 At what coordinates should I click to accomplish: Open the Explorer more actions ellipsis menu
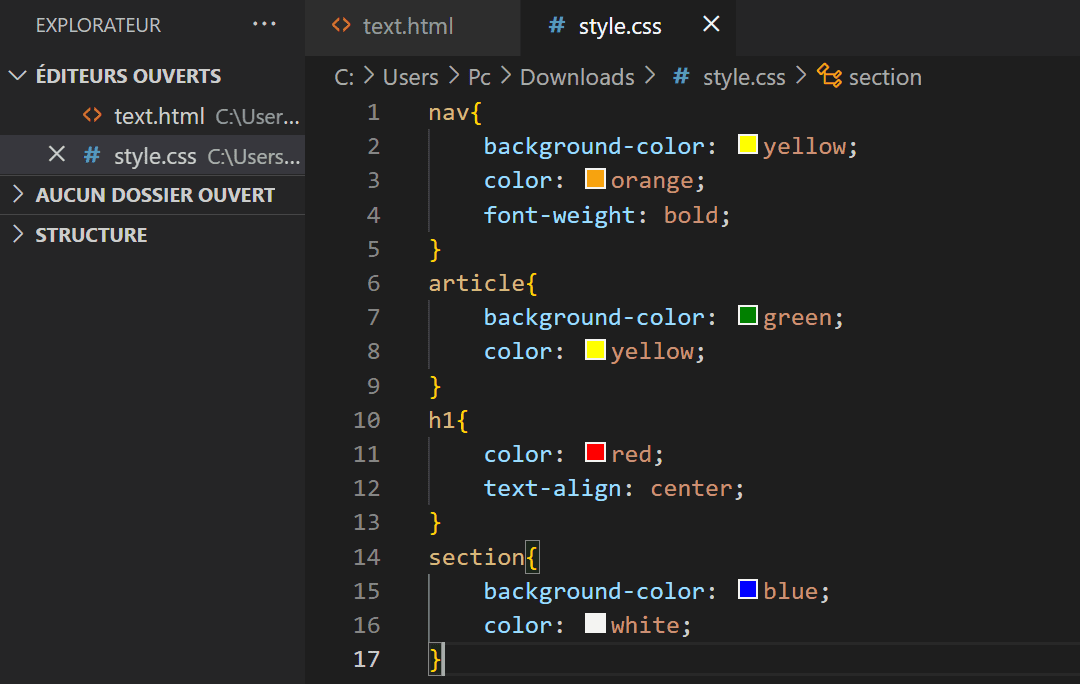(264, 25)
